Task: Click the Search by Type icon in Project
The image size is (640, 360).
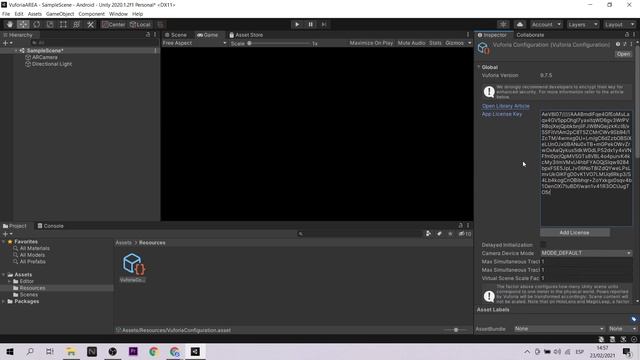Action: pos(428,234)
